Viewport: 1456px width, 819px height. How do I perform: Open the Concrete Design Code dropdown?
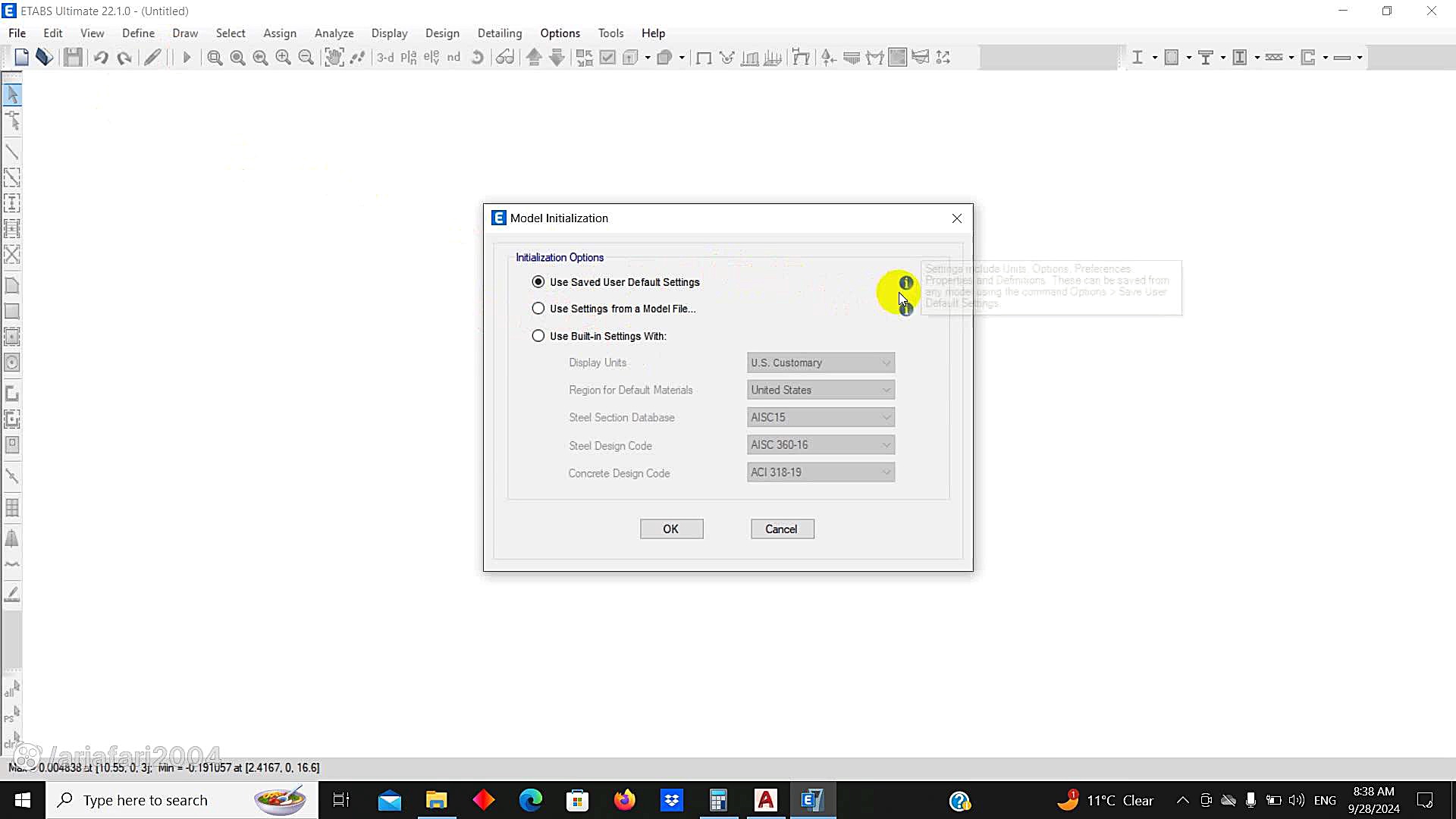point(821,472)
